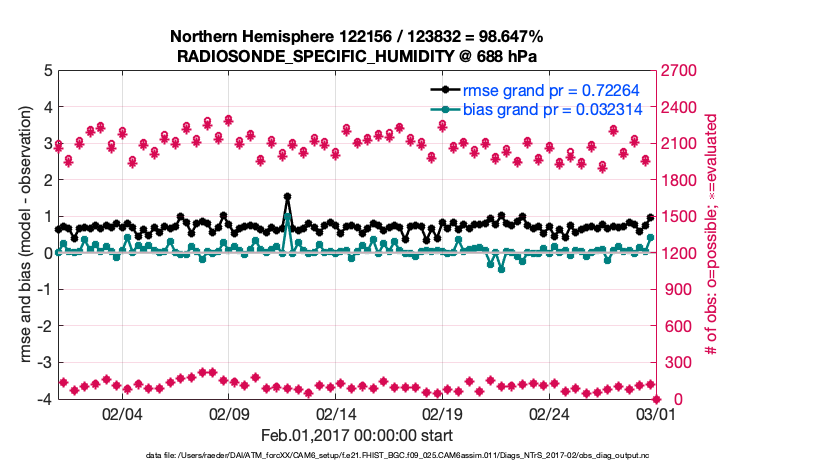Image resolution: width=830 pixels, height=470 pixels.
Task: Click the tallest teal bias peak point
Action: [x=288, y=216]
